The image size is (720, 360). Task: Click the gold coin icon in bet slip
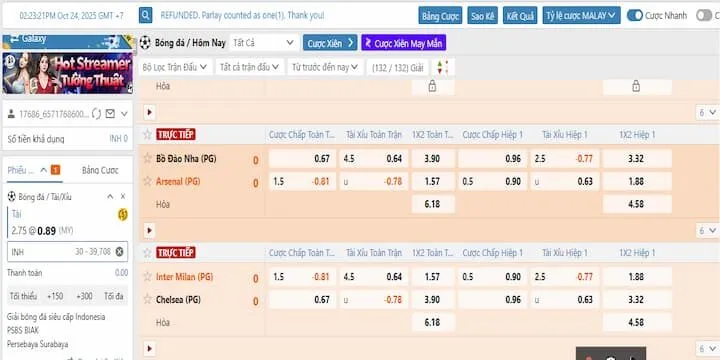123,214
